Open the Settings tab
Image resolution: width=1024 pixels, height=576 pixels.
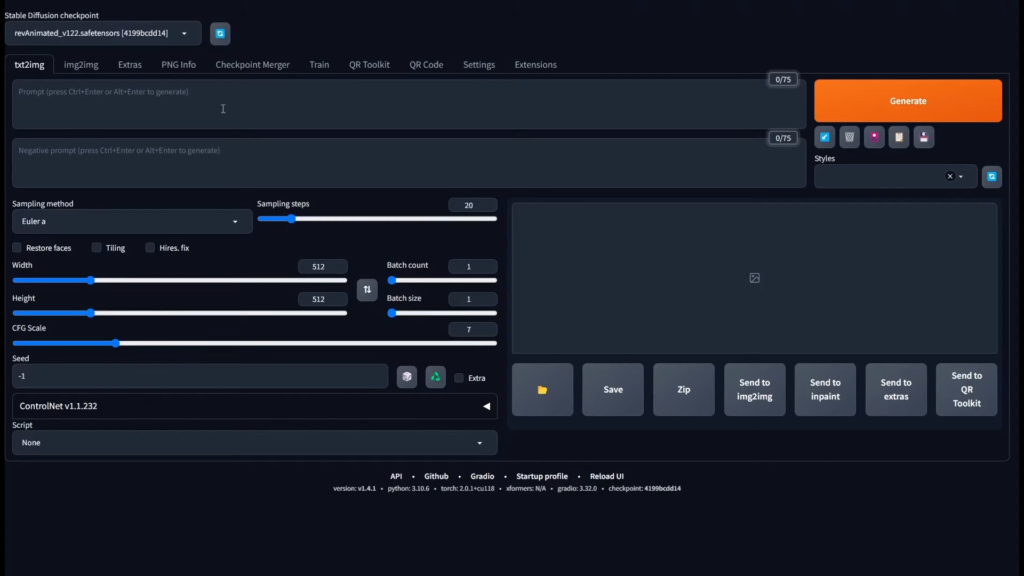478,64
